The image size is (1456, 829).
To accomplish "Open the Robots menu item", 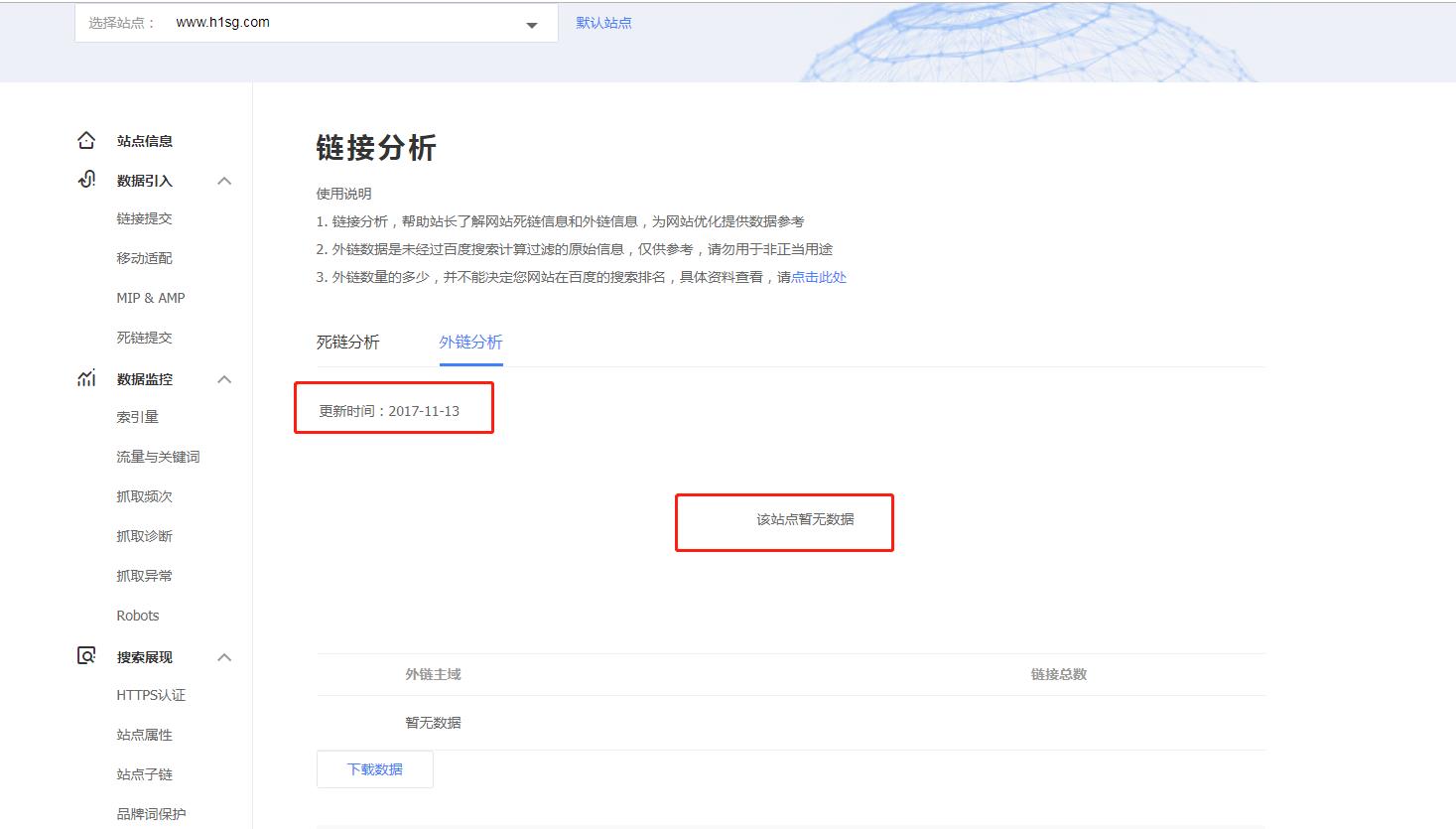I will tap(138, 616).
